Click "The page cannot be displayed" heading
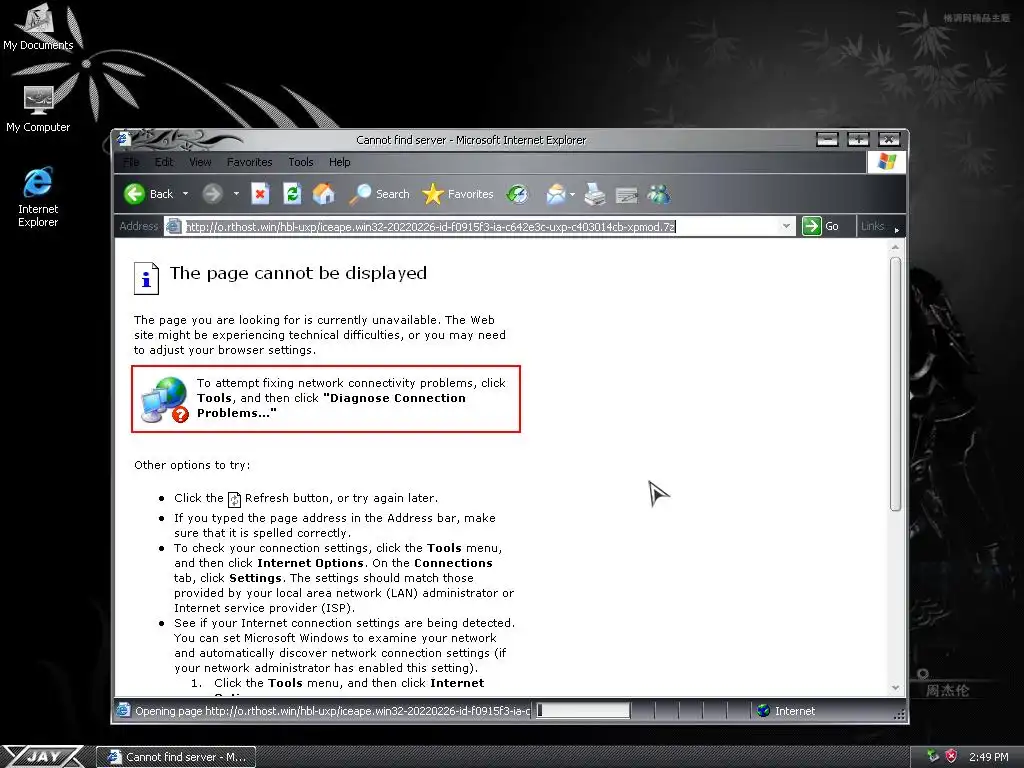 pos(298,273)
